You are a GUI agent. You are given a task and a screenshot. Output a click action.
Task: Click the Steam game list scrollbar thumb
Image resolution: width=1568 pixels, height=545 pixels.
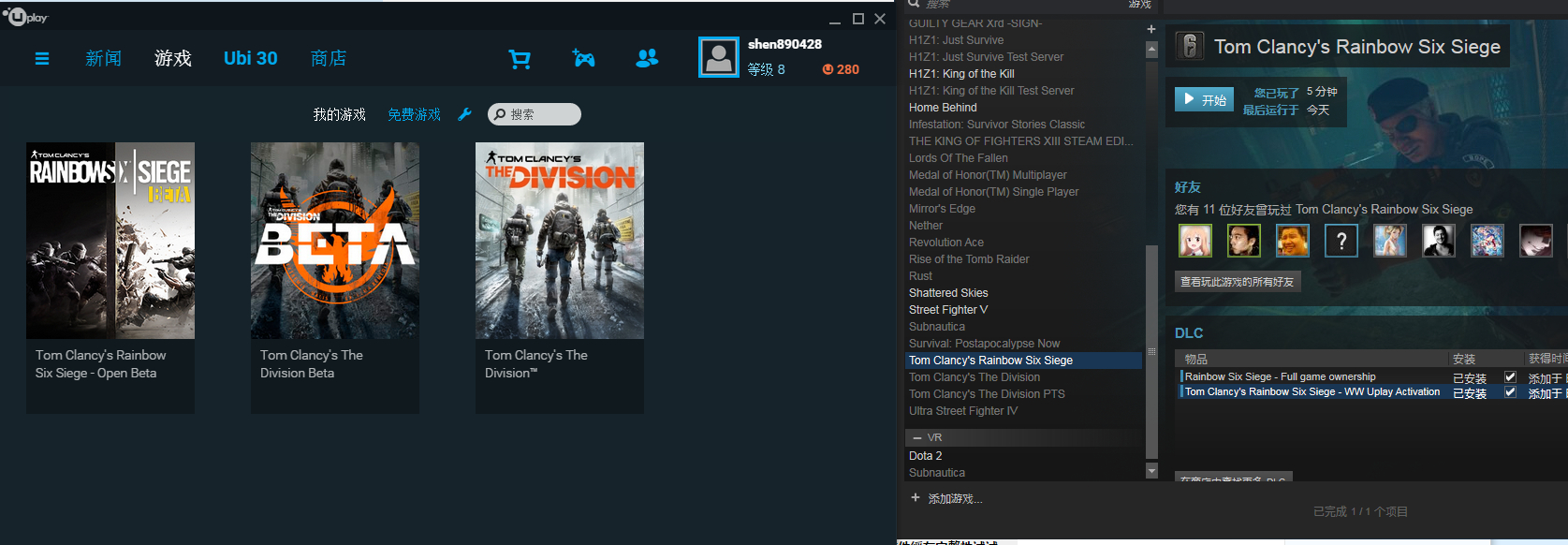(x=1151, y=351)
